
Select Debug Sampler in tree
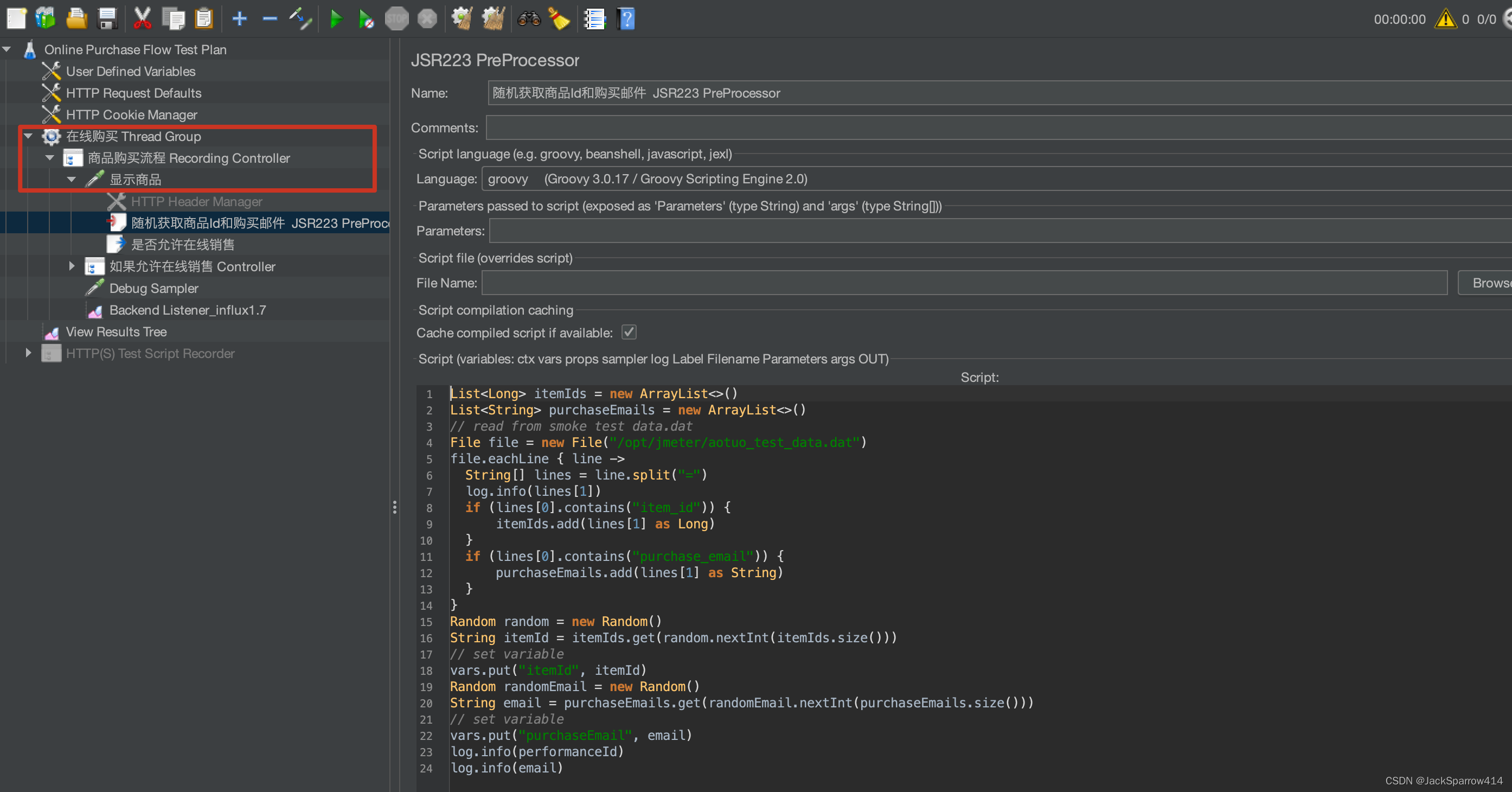pos(154,288)
